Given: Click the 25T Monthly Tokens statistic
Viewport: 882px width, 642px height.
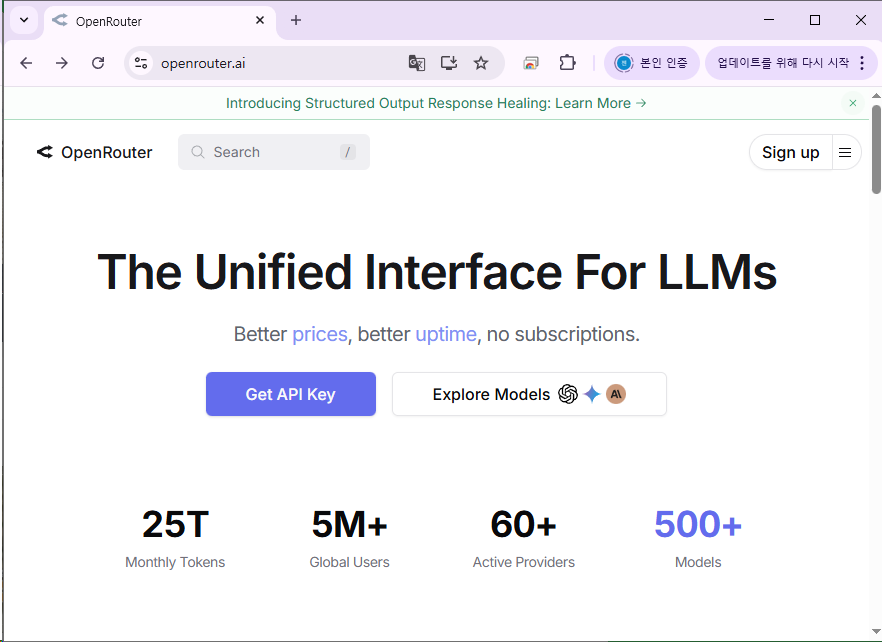Looking at the screenshot, I should pos(175,538).
